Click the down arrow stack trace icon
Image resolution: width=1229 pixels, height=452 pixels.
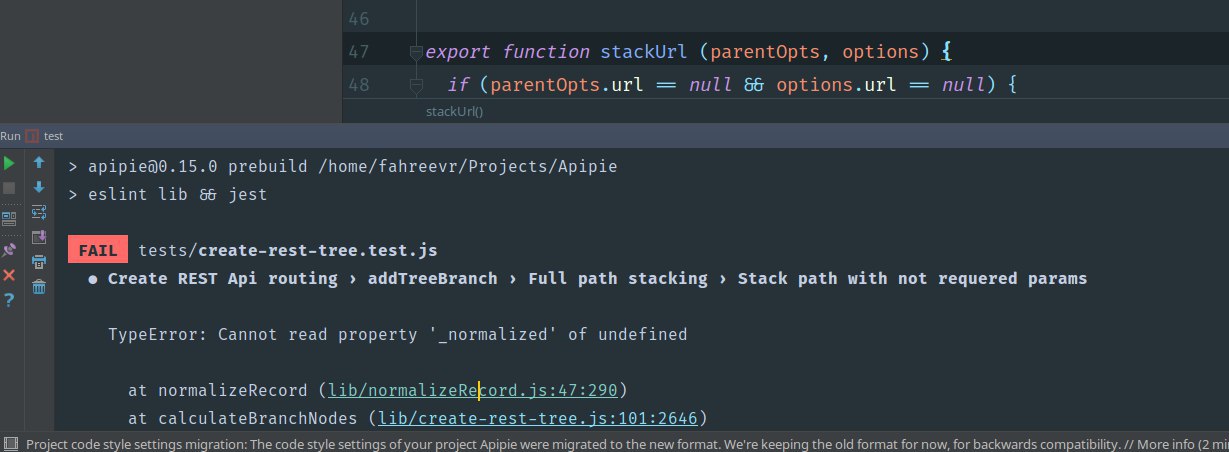point(39,187)
